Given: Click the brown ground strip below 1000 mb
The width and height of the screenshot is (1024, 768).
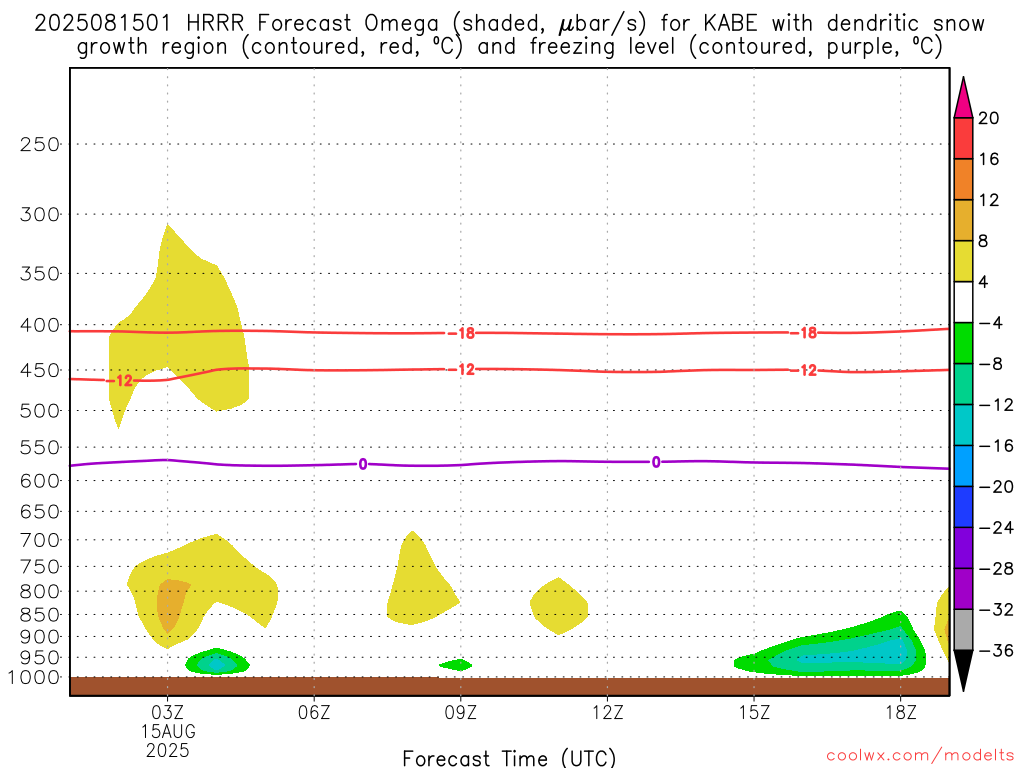Looking at the screenshot, I should (x=509, y=686).
